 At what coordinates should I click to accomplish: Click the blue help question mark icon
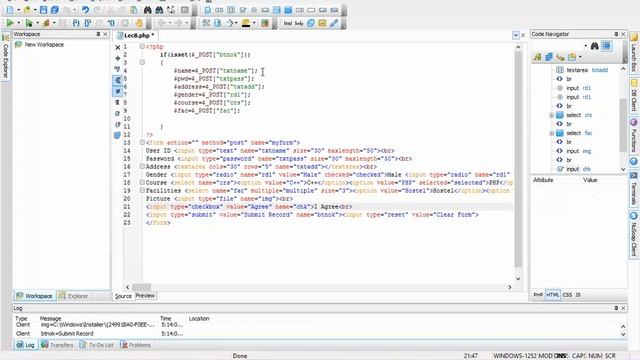pos(634,162)
